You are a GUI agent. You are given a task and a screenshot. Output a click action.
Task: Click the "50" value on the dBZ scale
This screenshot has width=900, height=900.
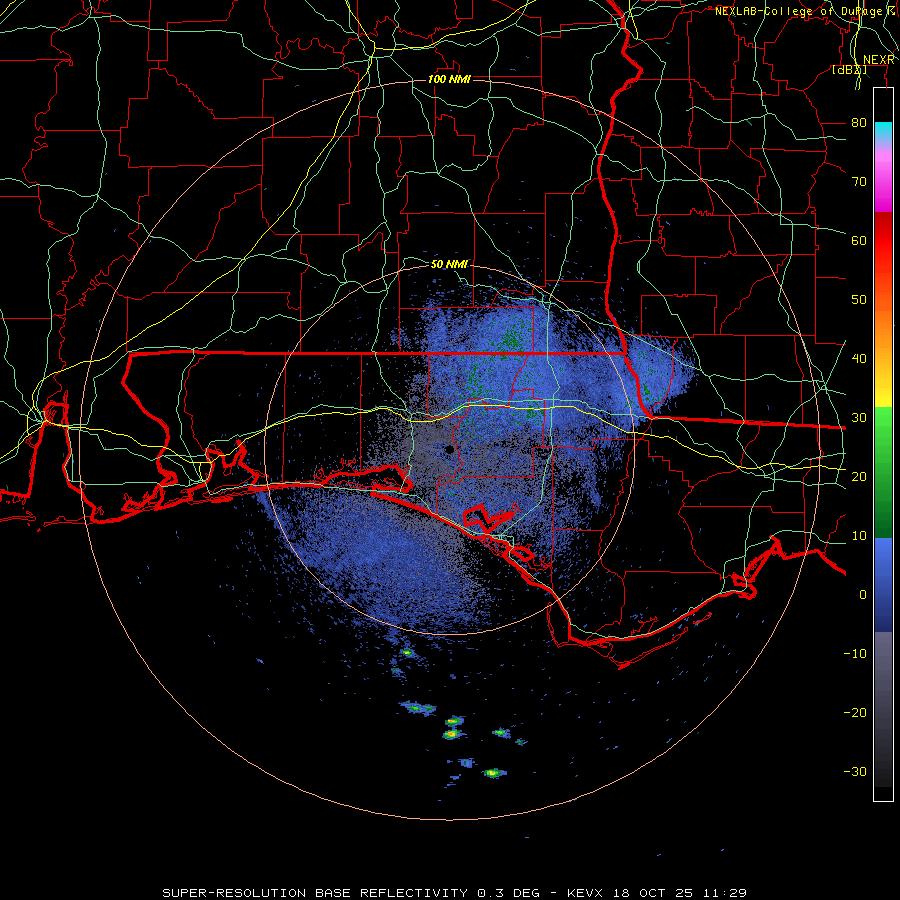859,300
